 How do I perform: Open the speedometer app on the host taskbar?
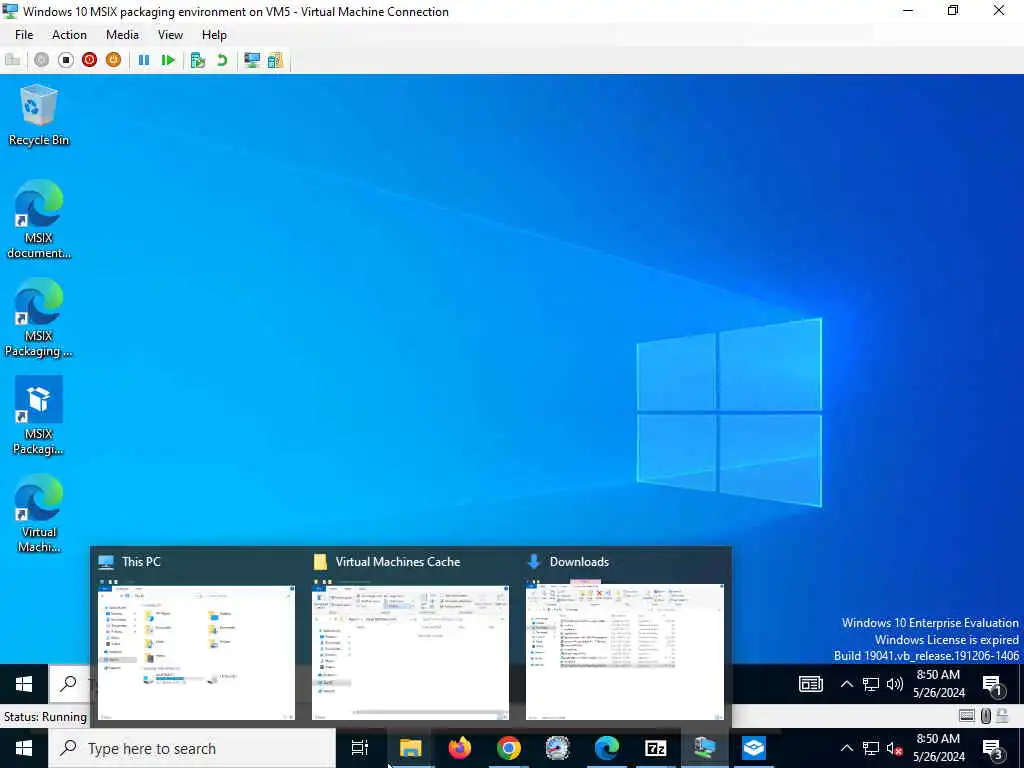pyautogui.click(x=558, y=748)
